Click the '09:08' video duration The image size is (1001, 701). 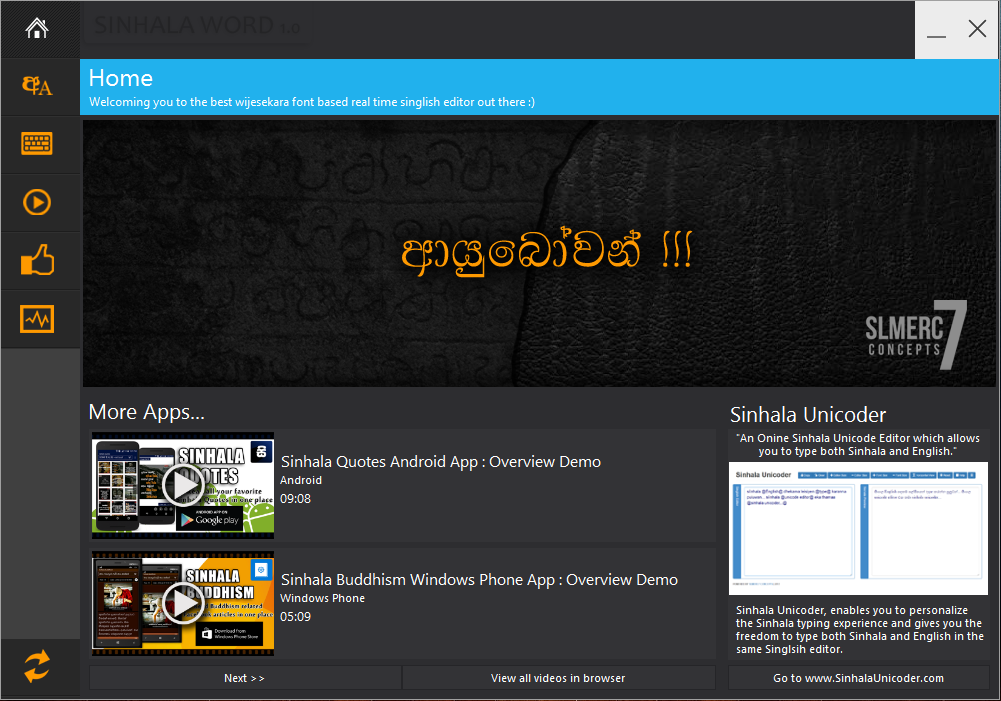coord(296,499)
